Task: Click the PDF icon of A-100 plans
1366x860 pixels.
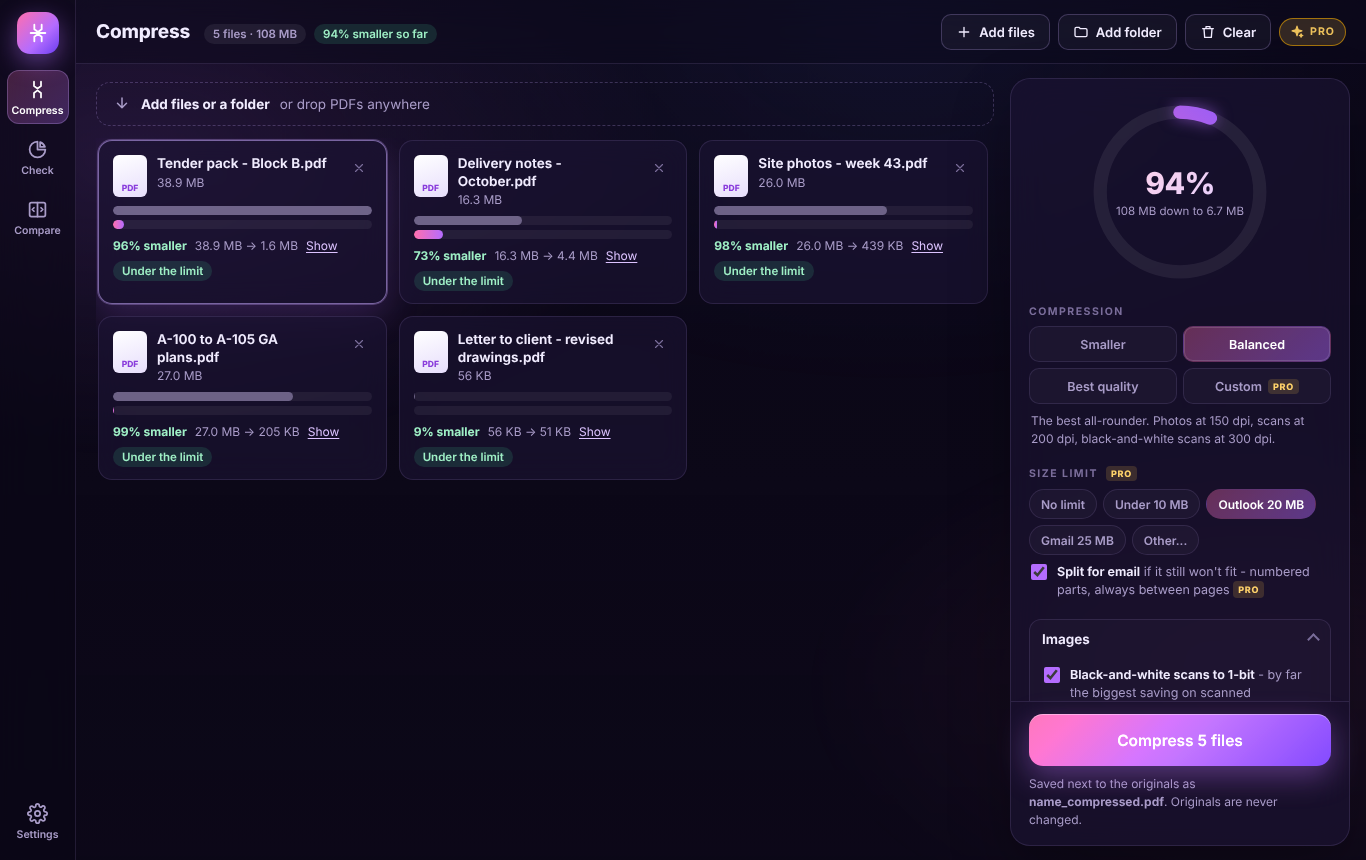Action: (130, 351)
